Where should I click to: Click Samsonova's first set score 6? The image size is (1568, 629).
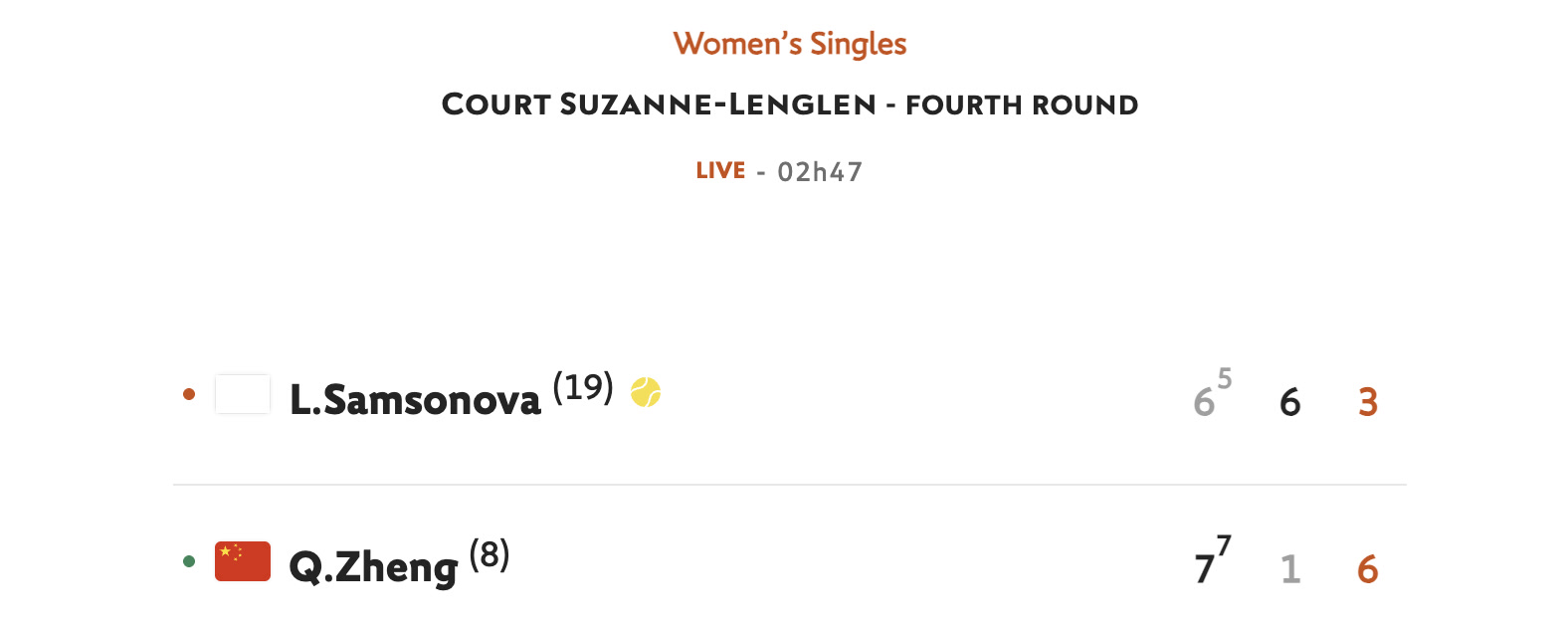pyautogui.click(x=1204, y=402)
